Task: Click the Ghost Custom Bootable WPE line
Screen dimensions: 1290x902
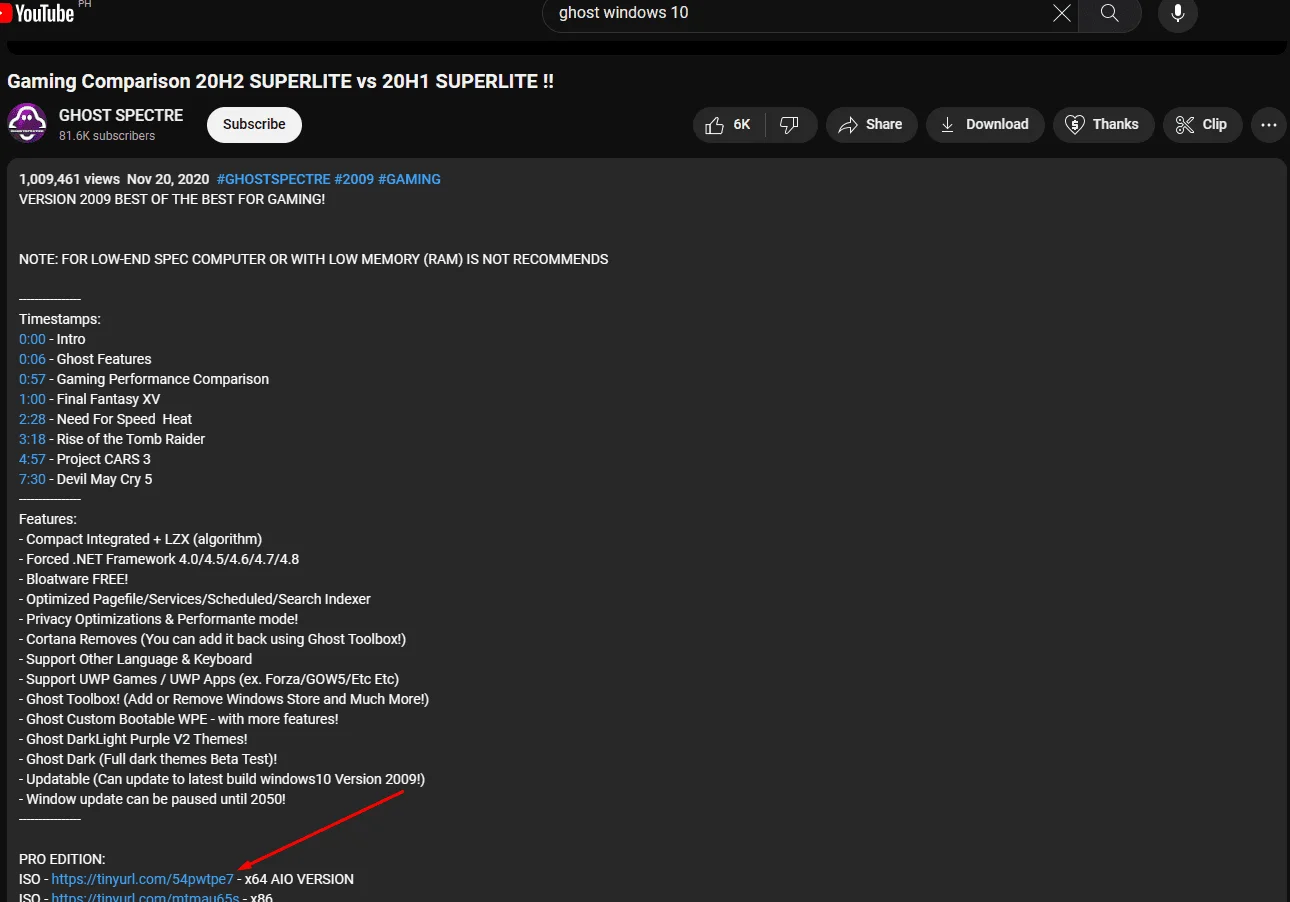Action: (179, 719)
